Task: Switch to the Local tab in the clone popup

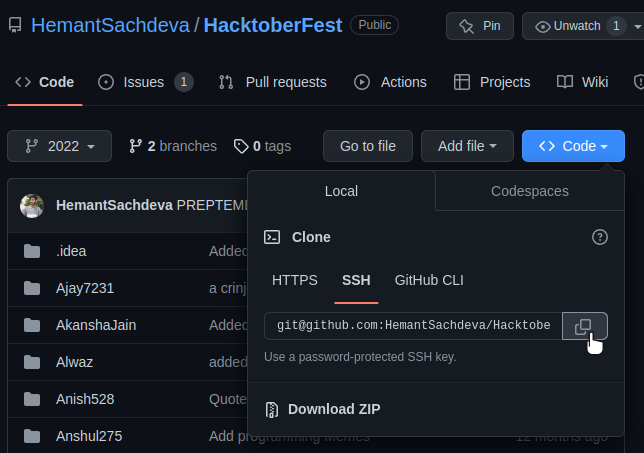Action: pos(341,191)
